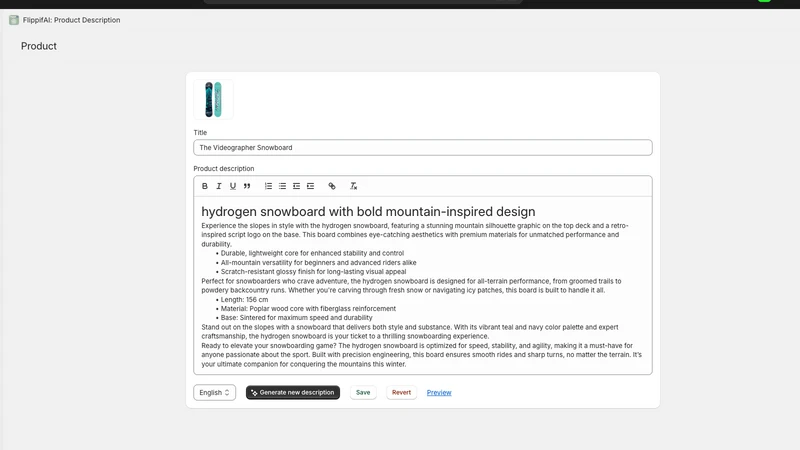Insert a hyperlink via link icon
Viewport: 800px width, 450px height.
coord(332,186)
